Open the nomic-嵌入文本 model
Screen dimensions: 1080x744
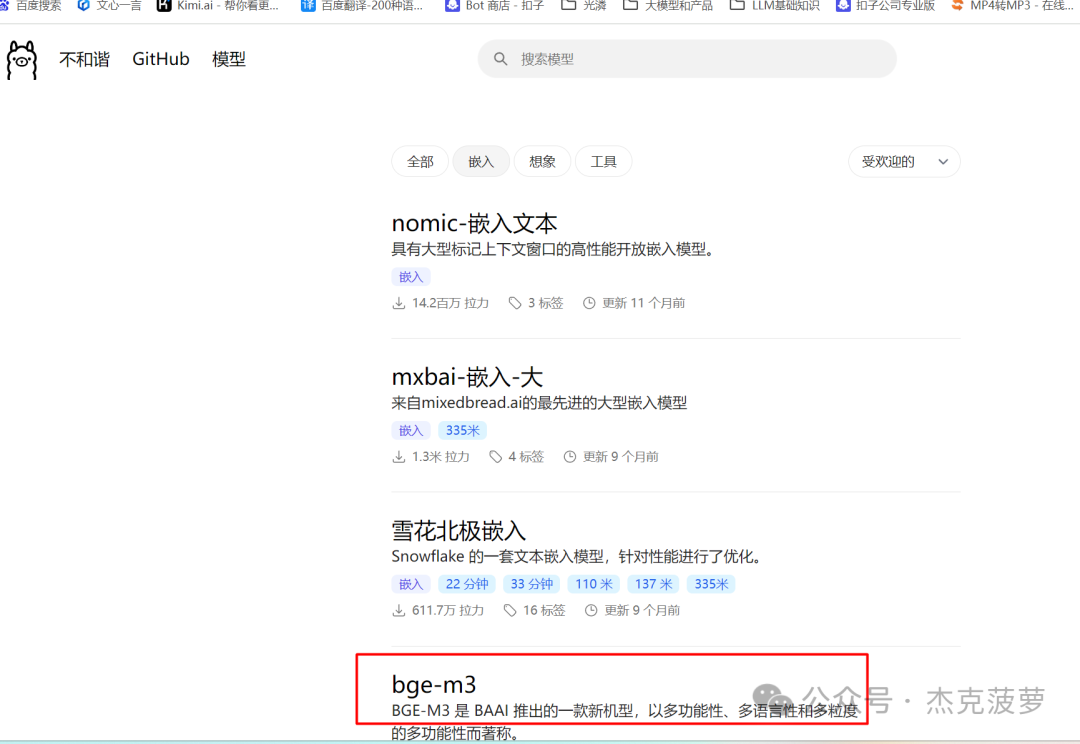(x=474, y=223)
